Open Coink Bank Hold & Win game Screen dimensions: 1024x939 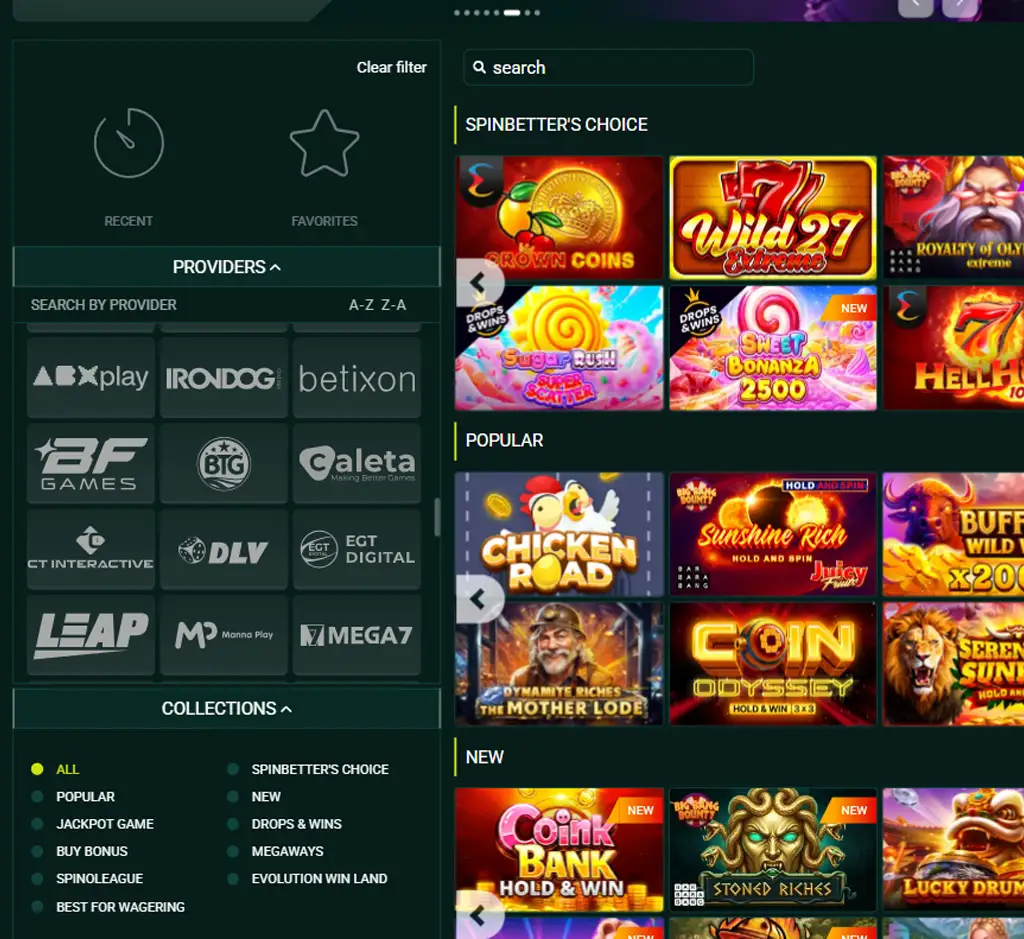(559, 850)
